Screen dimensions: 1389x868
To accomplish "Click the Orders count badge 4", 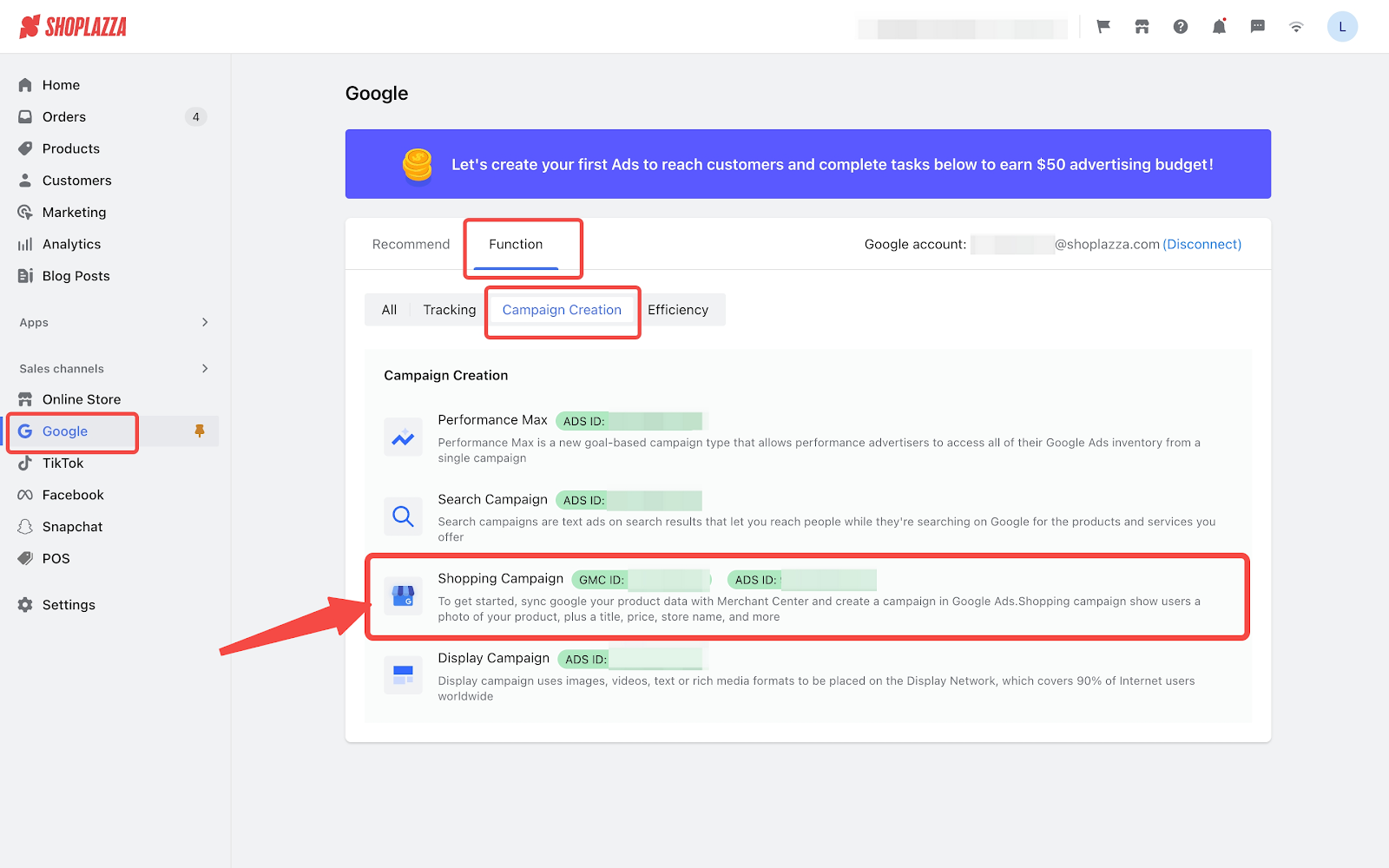I will (196, 117).
